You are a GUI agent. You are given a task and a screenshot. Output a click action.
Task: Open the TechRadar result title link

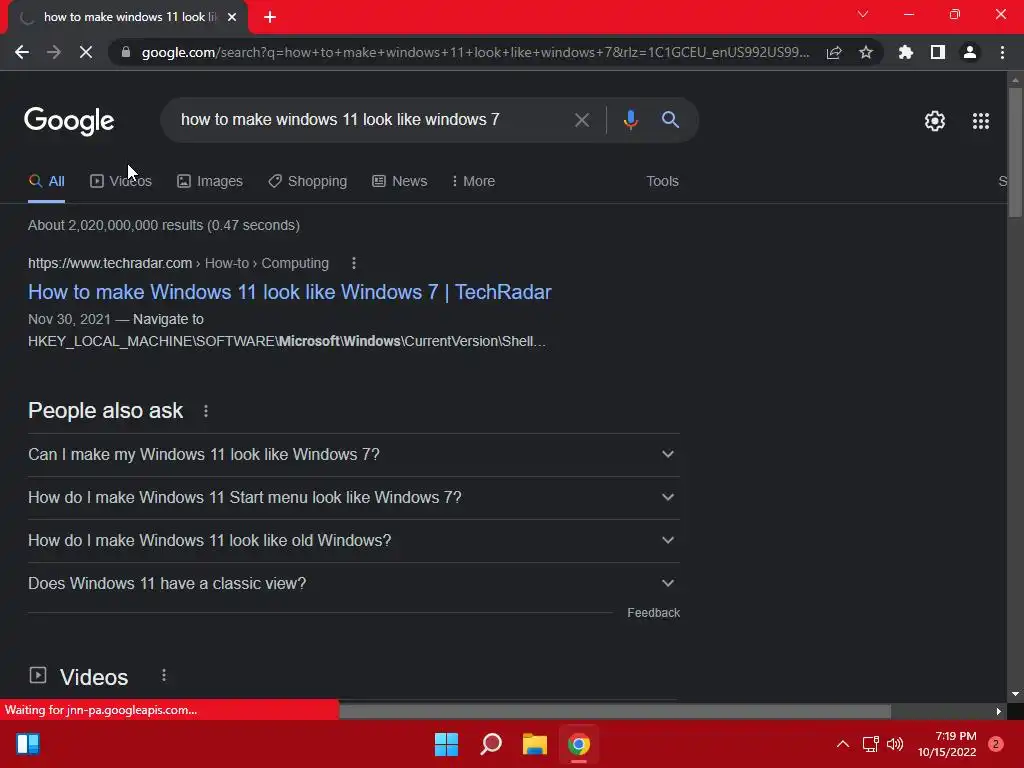289,292
